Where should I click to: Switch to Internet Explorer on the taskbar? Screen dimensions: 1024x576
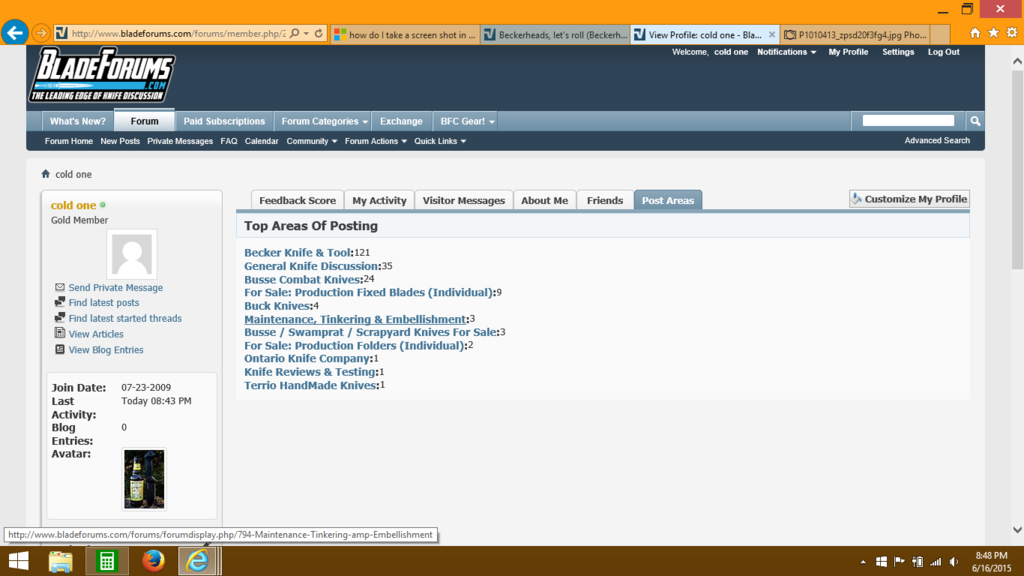(x=198, y=561)
